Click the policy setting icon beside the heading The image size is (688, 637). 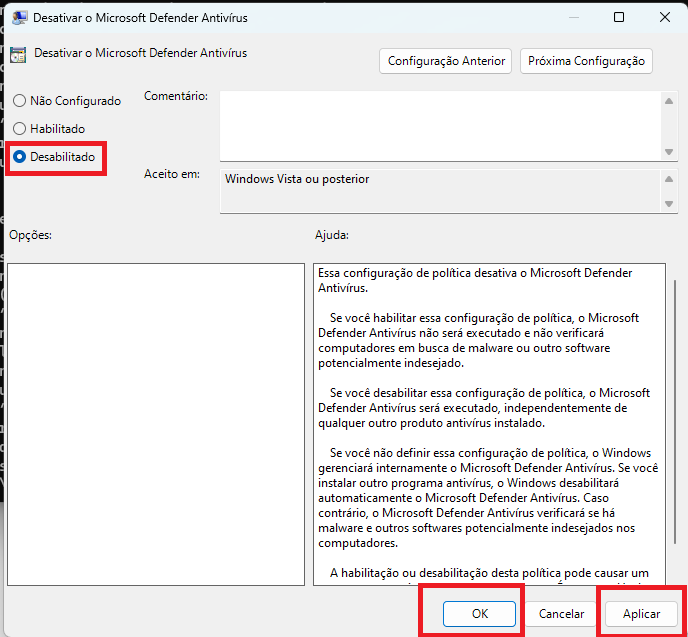point(18,54)
